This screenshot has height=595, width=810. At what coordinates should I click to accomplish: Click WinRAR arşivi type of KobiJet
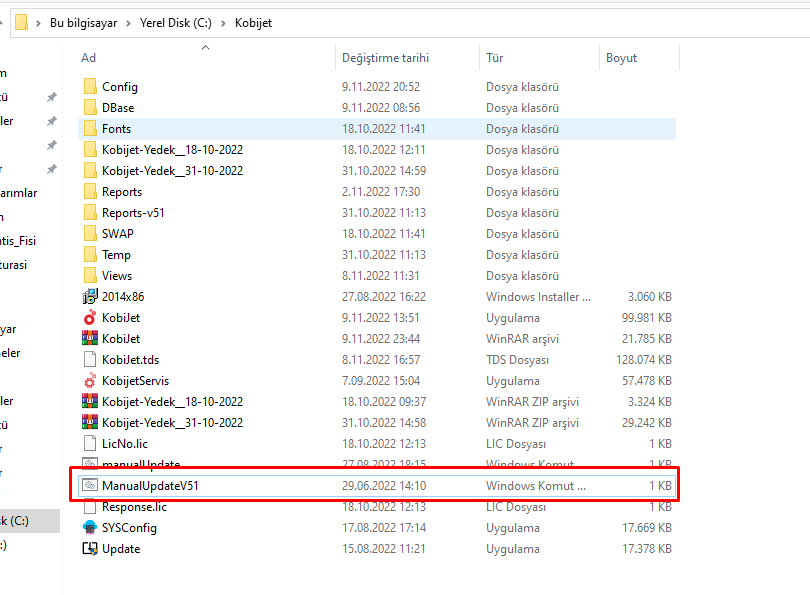(522, 338)
